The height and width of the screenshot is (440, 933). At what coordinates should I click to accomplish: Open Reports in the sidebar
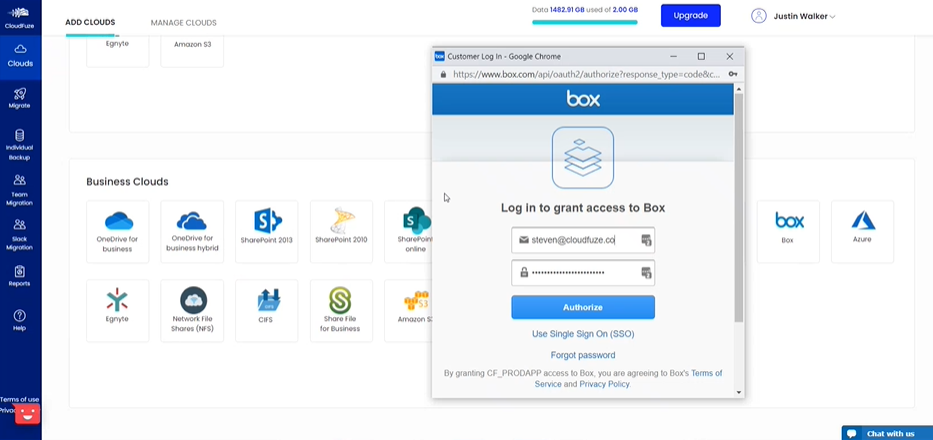(20, 276)
